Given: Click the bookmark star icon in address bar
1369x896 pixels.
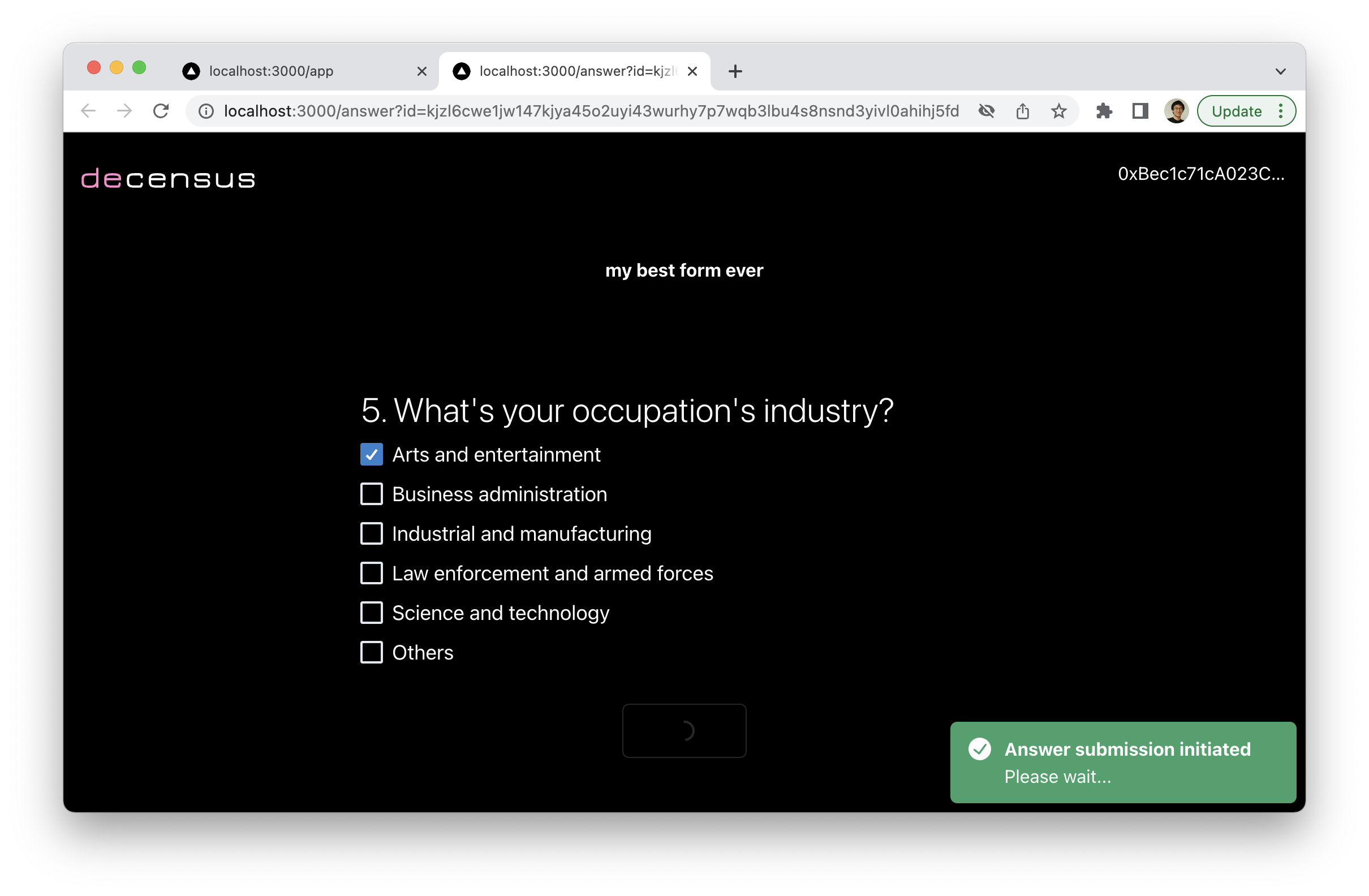Looking at the screenshot, I should coord(1058,111).
